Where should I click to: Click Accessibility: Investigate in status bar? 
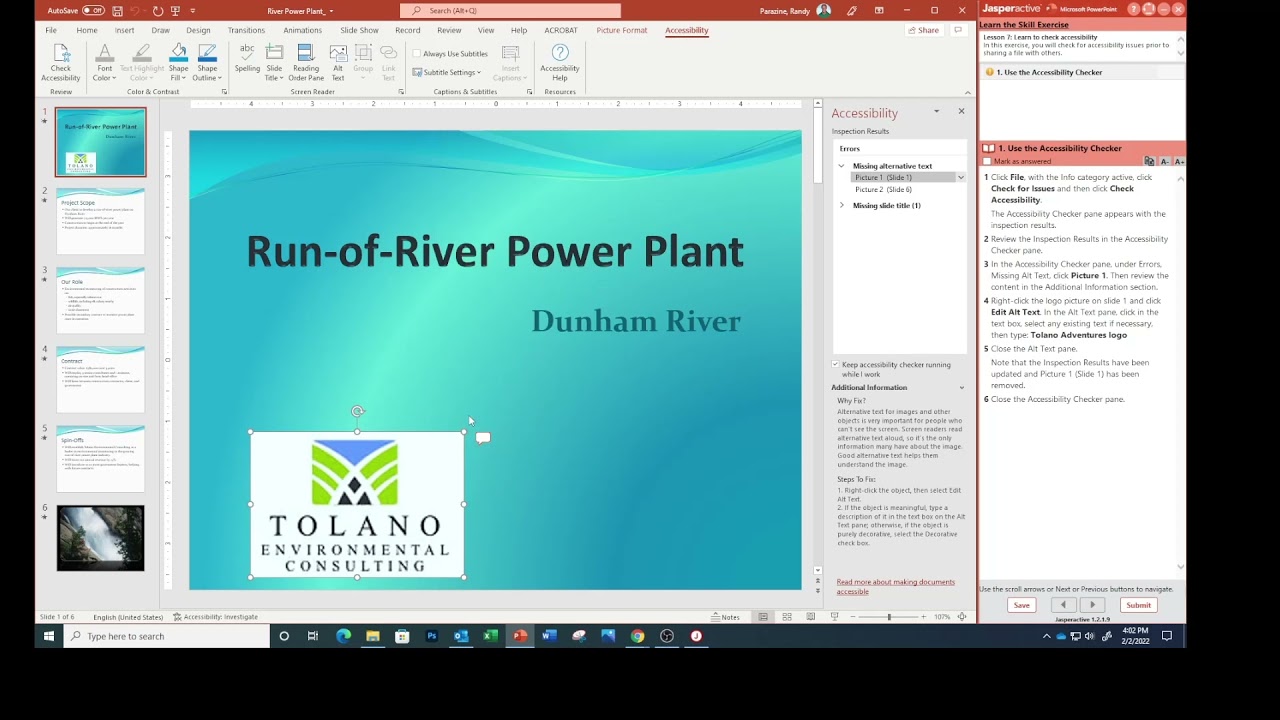[215, 617]
